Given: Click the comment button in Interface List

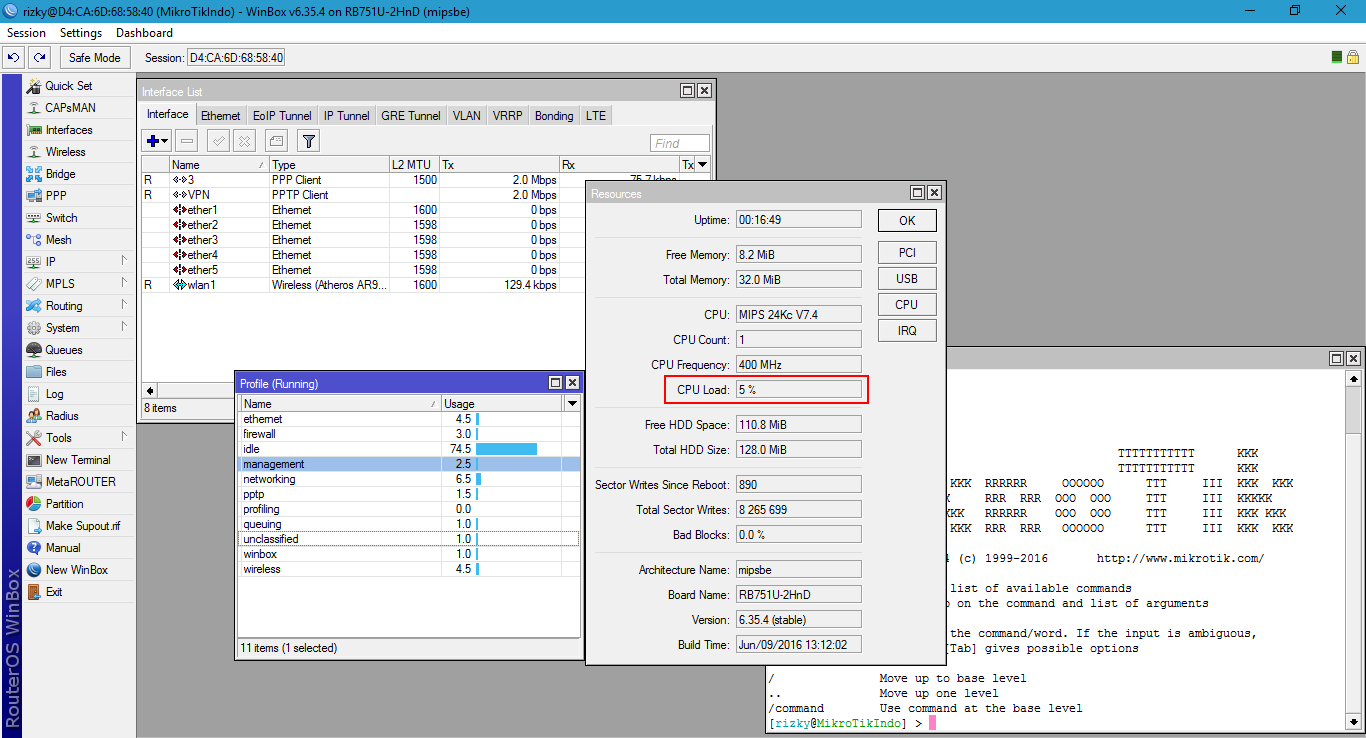Looking at the screenshot, I should click(x=277, y=141).
